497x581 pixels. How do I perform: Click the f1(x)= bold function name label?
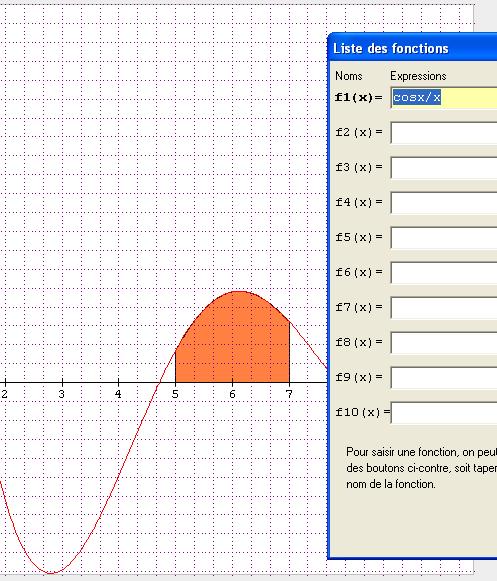[358, 97]
